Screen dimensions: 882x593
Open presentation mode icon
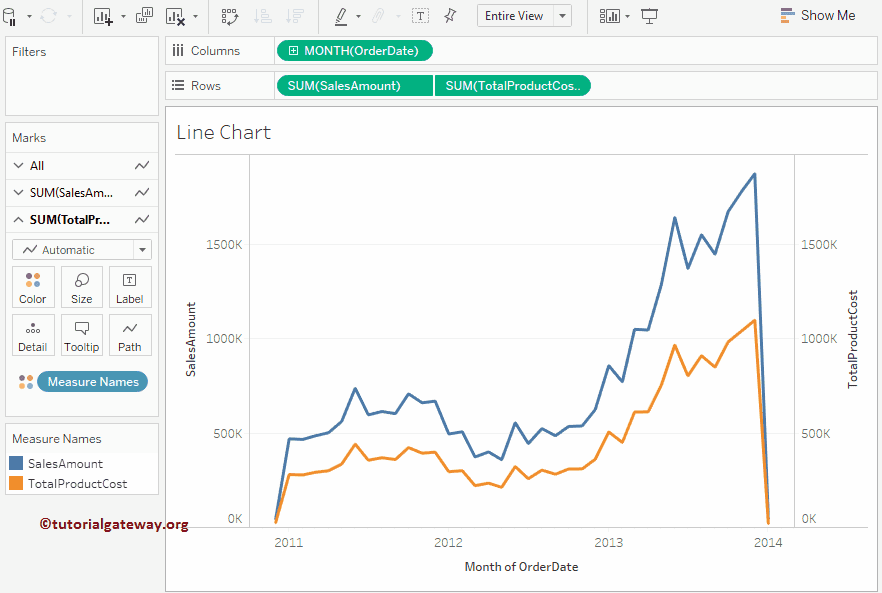tap(650, 16)
